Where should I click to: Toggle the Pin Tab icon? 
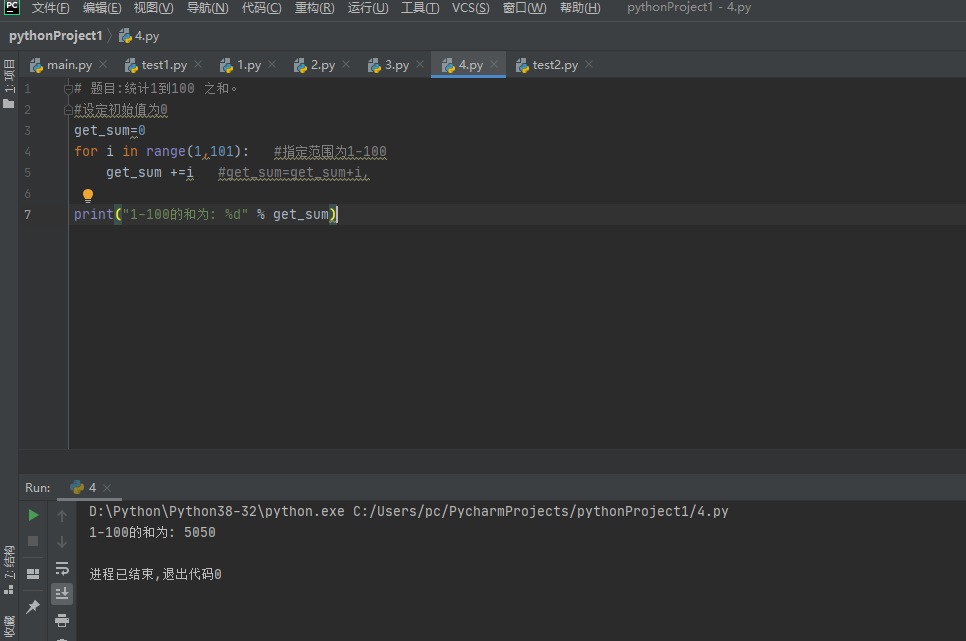[33, 606]
